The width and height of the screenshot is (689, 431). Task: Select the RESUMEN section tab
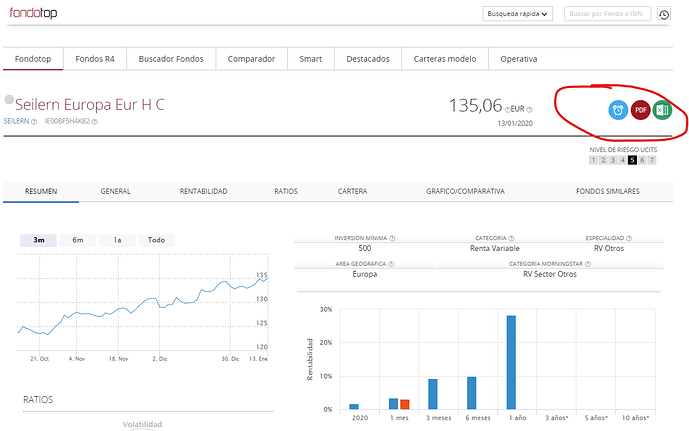click(41, 192)
